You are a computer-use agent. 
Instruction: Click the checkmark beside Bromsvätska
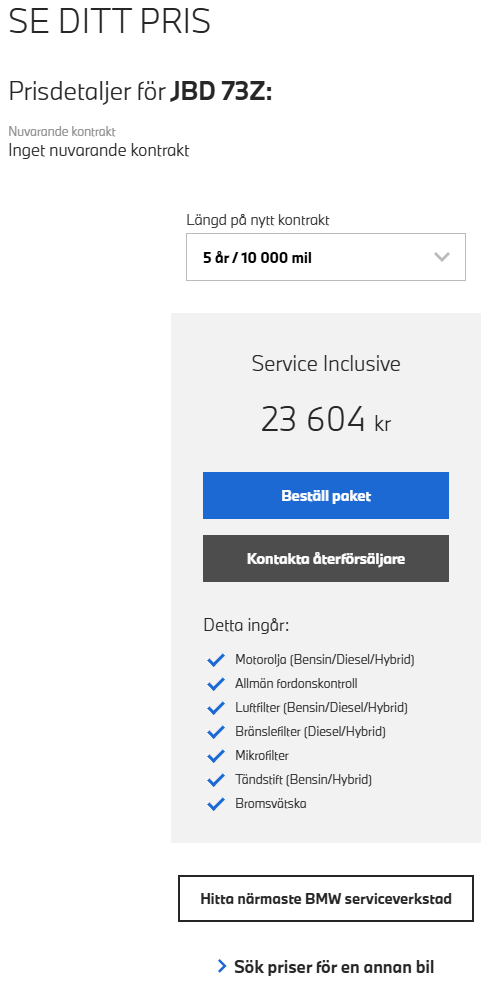point(216,804)
